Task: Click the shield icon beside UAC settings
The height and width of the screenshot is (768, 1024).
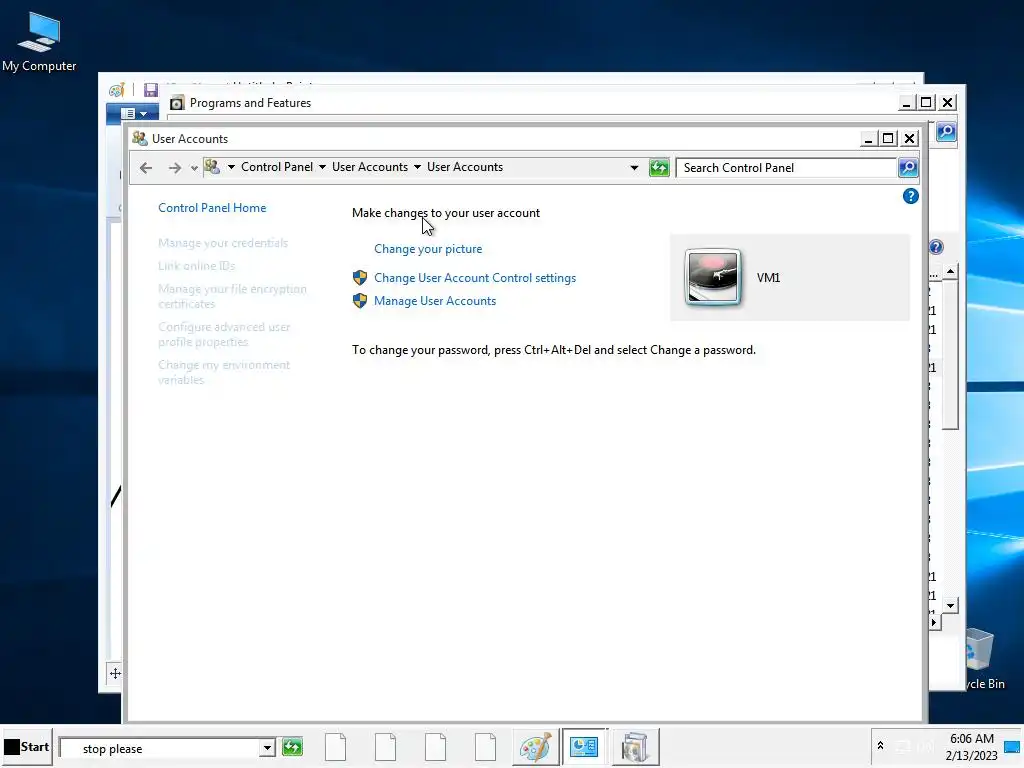Action: pos(360,278)
